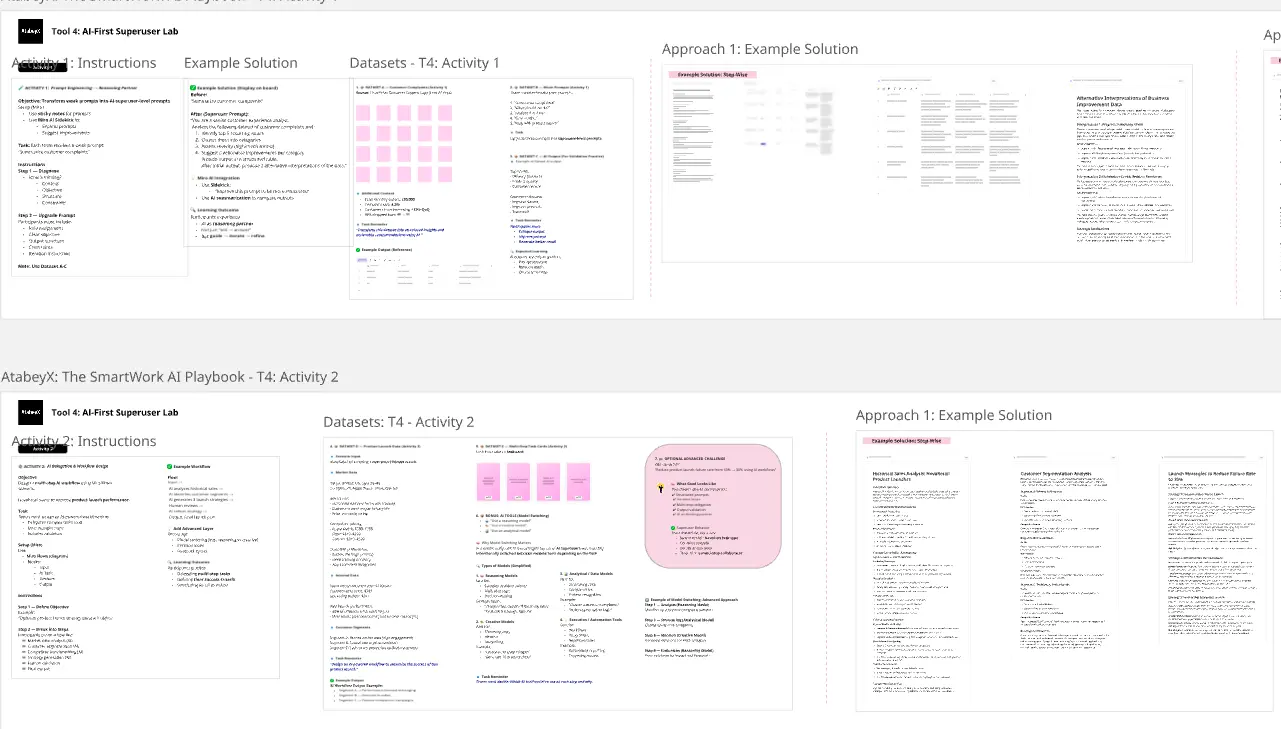Click the 'Example Solution' heading text
The image size is (1281, 729).
click(x=241, y=63)
